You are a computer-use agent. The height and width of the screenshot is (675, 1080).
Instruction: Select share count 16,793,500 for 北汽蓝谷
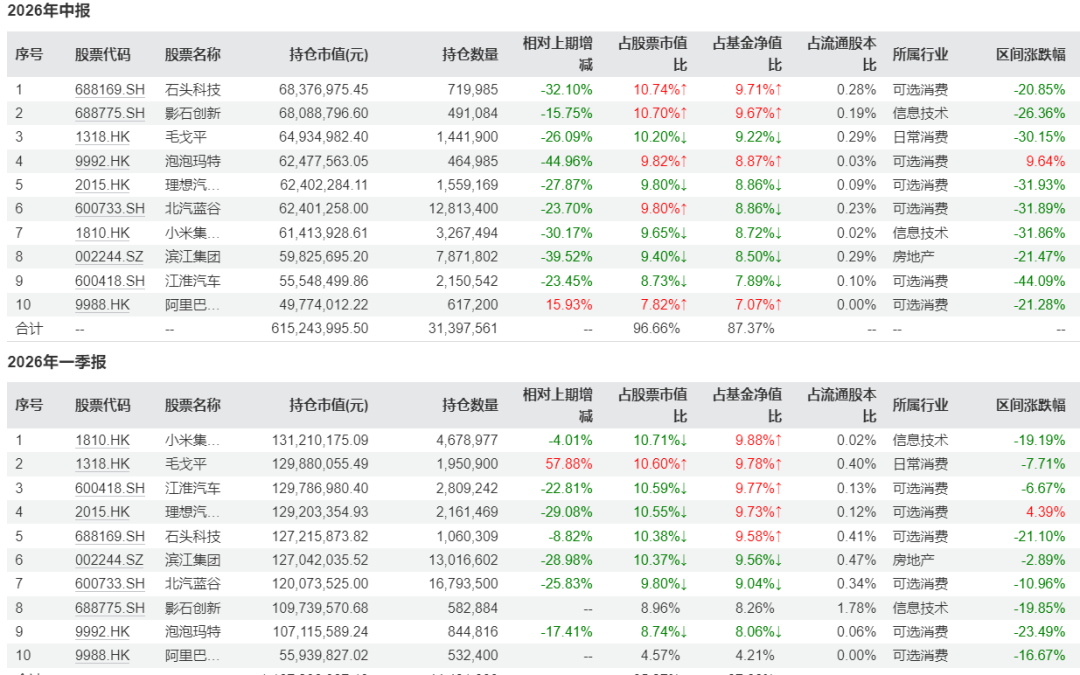[x=463, y=584]
